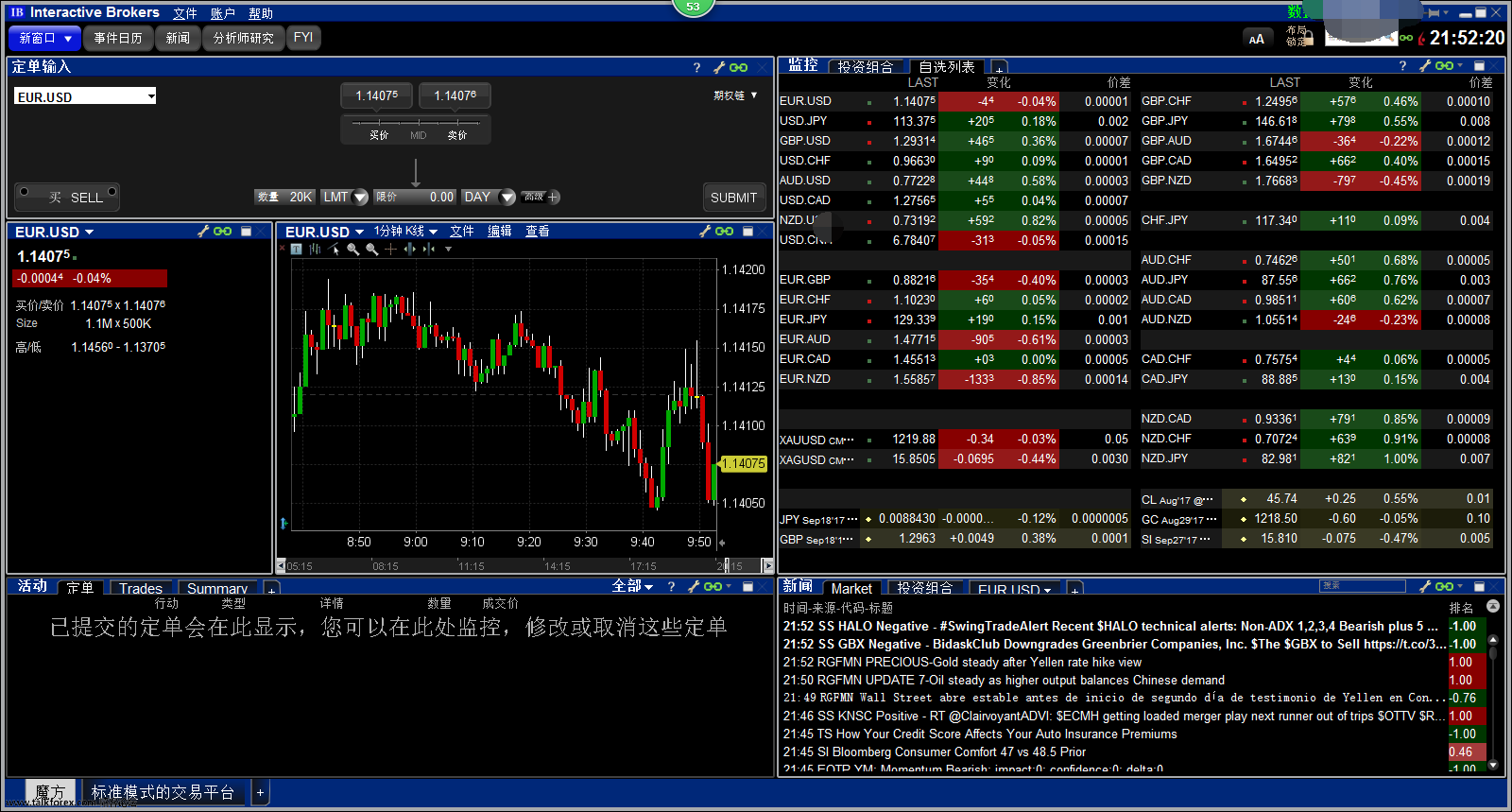This screenshot has height=812, width=1512.
Task: Click limit price 0.00 field
Action: (x=415, y=197)
